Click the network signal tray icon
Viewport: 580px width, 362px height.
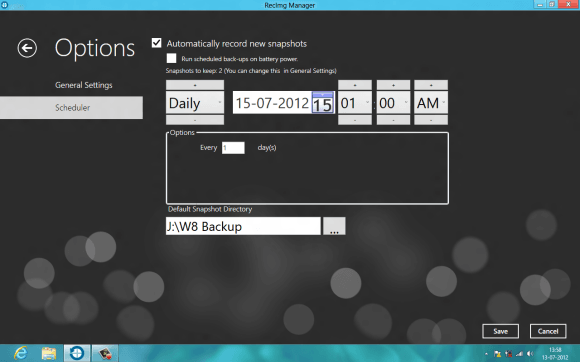click(519, 354)
